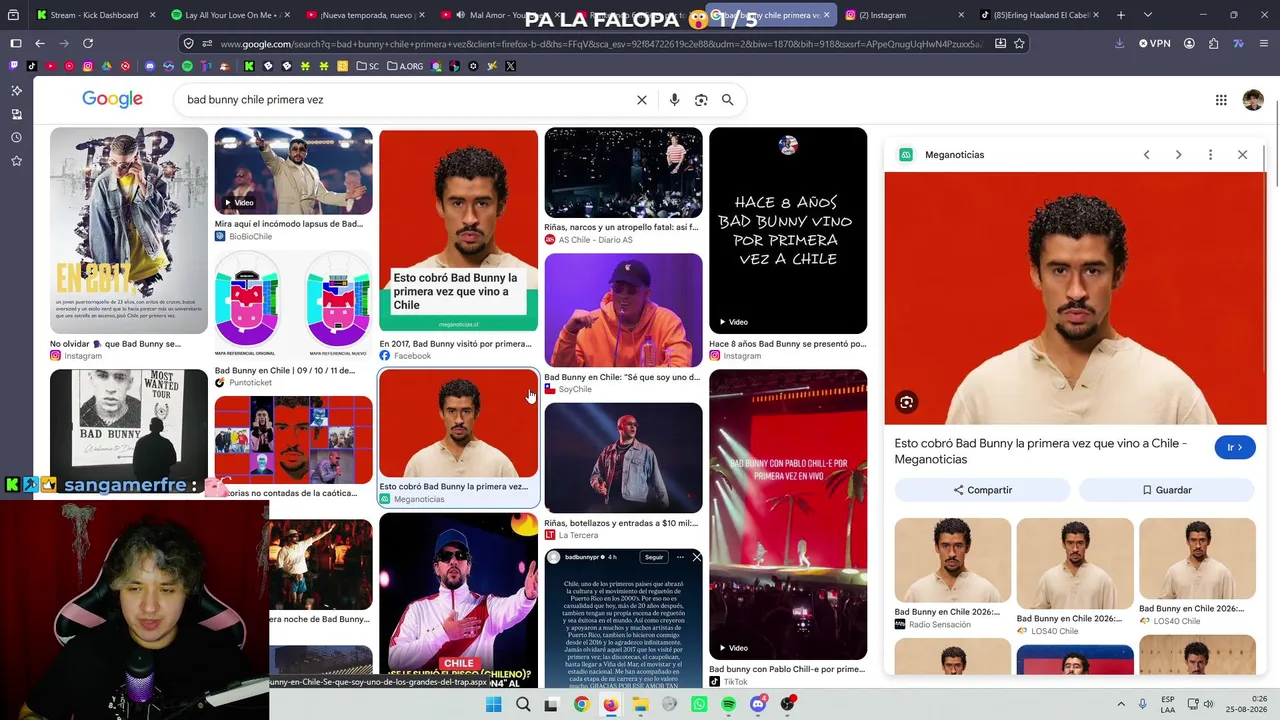Open Google Lens image search icon

pos(701,100)
